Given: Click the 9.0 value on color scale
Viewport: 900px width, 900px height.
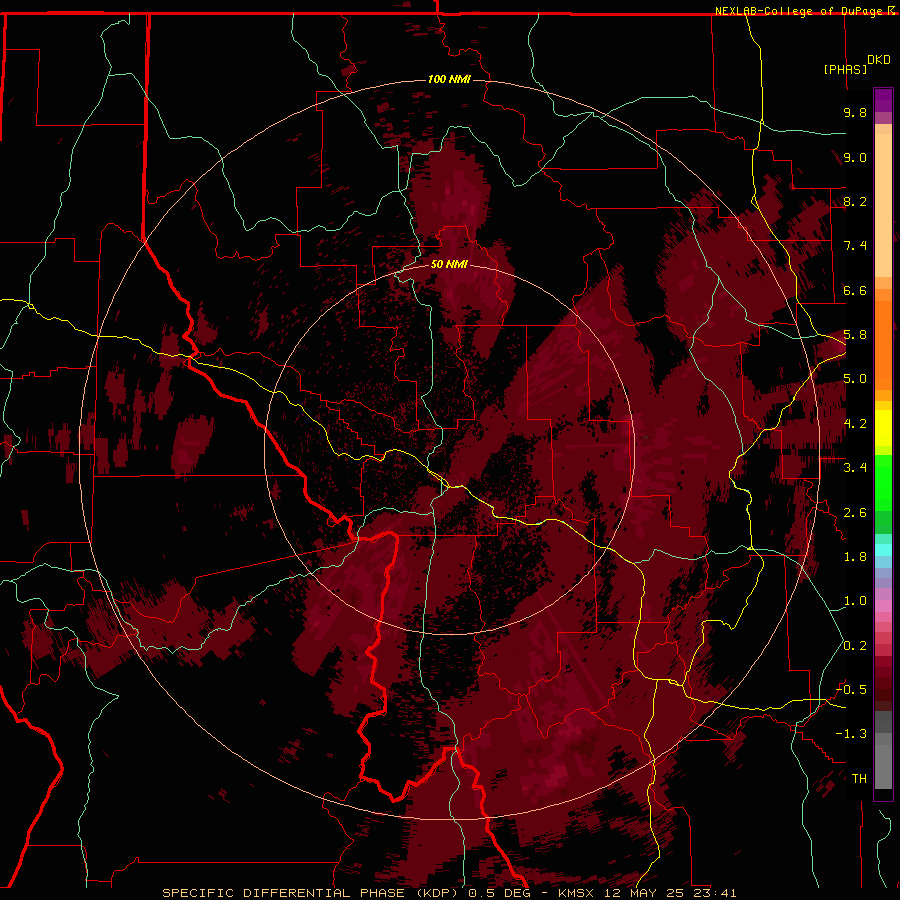Looking at the screenshot, I should pyautogui.click(x=855, y=157).
